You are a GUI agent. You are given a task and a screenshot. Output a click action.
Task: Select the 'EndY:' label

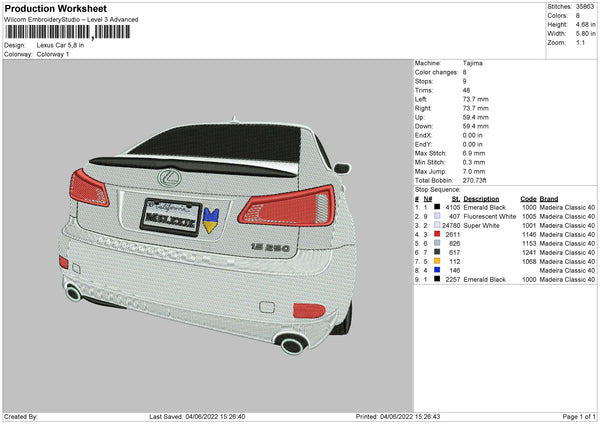(423, 144)
